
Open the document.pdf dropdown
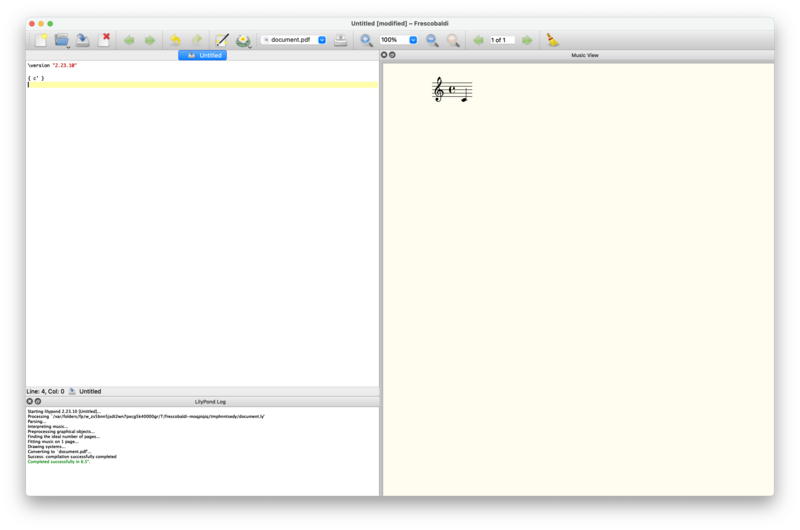322,40
